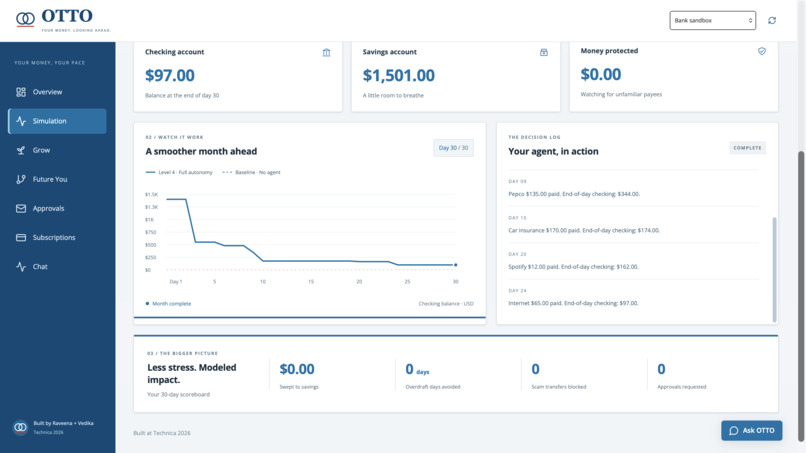Click the Grow sprout icon

[x=21, y=150]
